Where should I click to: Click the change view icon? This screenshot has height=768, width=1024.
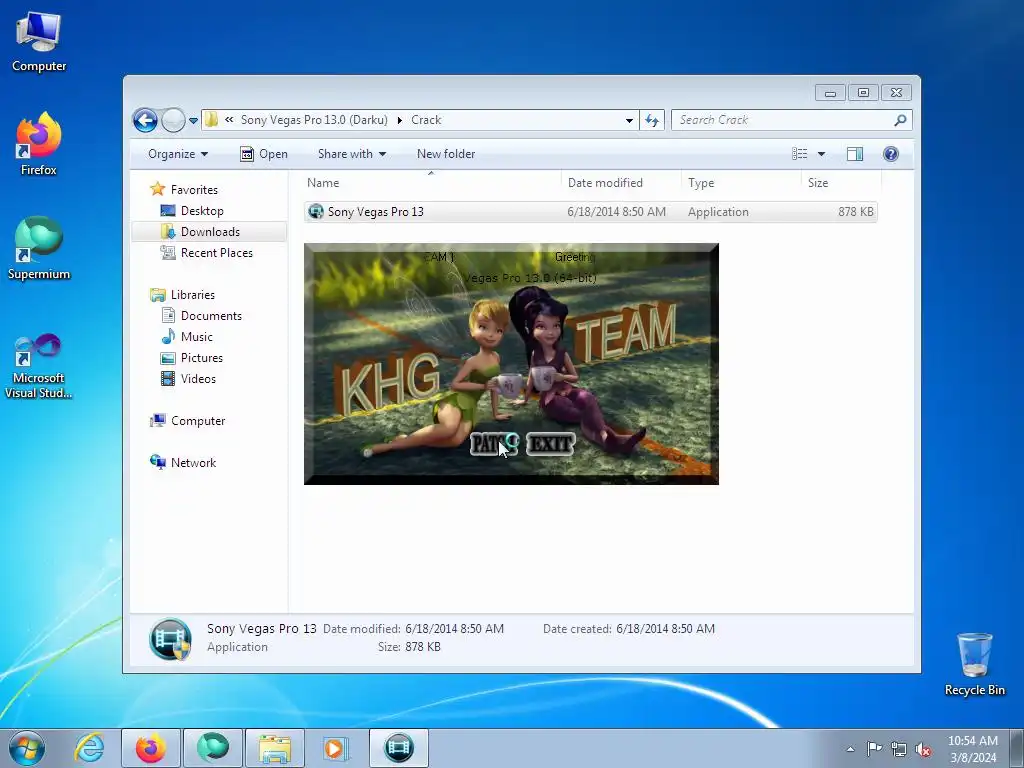tap(800, 154)
